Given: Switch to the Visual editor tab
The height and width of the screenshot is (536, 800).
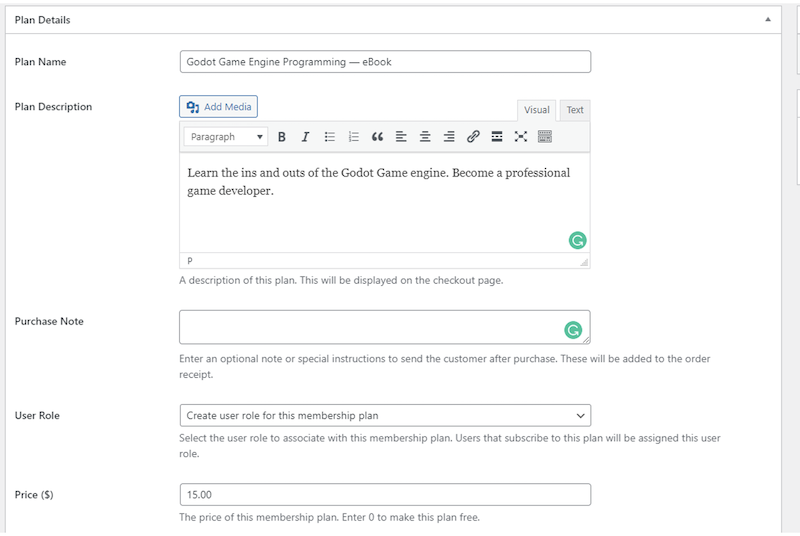Looking at the screenshot, I should 536,110.
